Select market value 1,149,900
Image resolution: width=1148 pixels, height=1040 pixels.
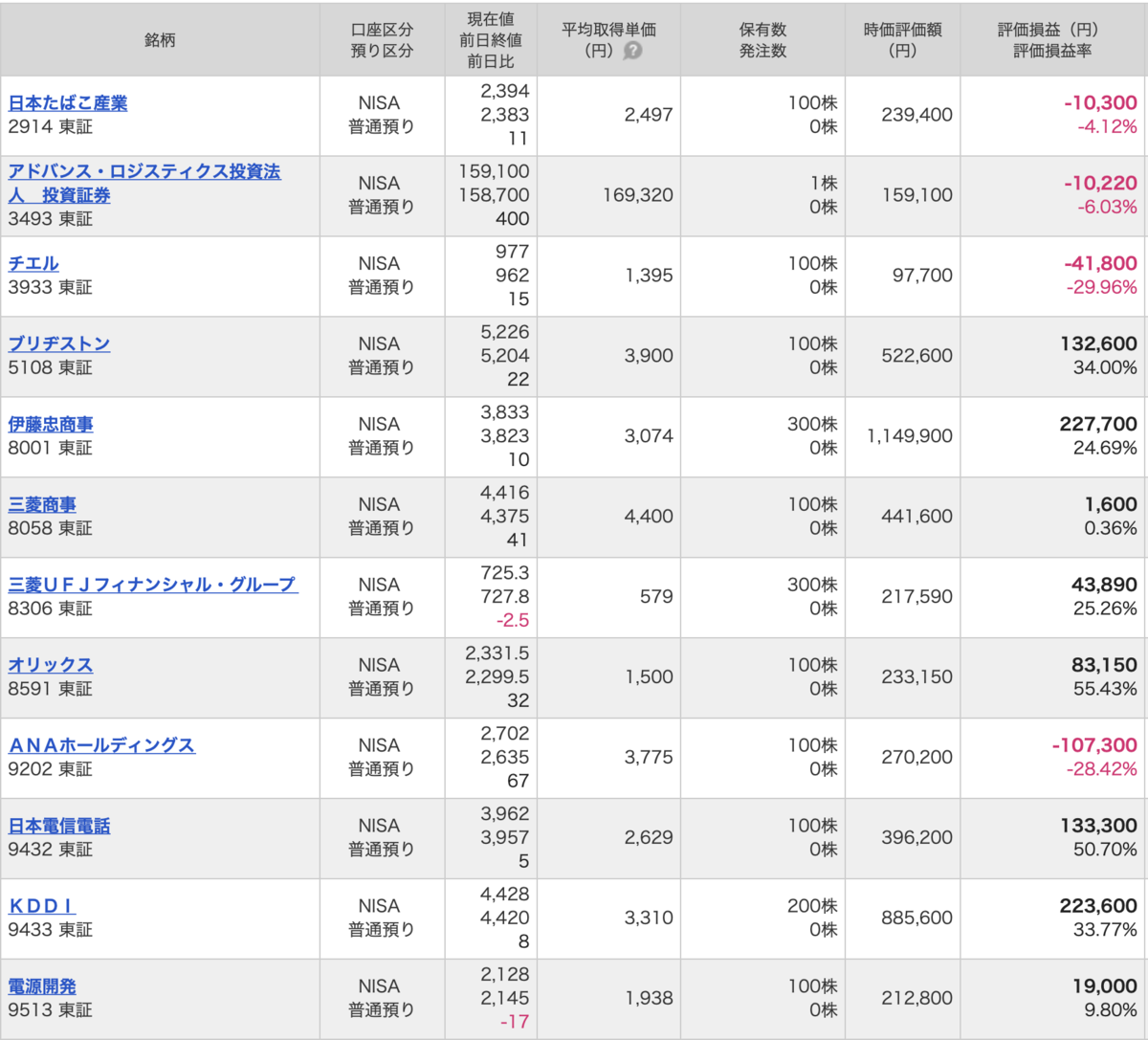point(910,436)
